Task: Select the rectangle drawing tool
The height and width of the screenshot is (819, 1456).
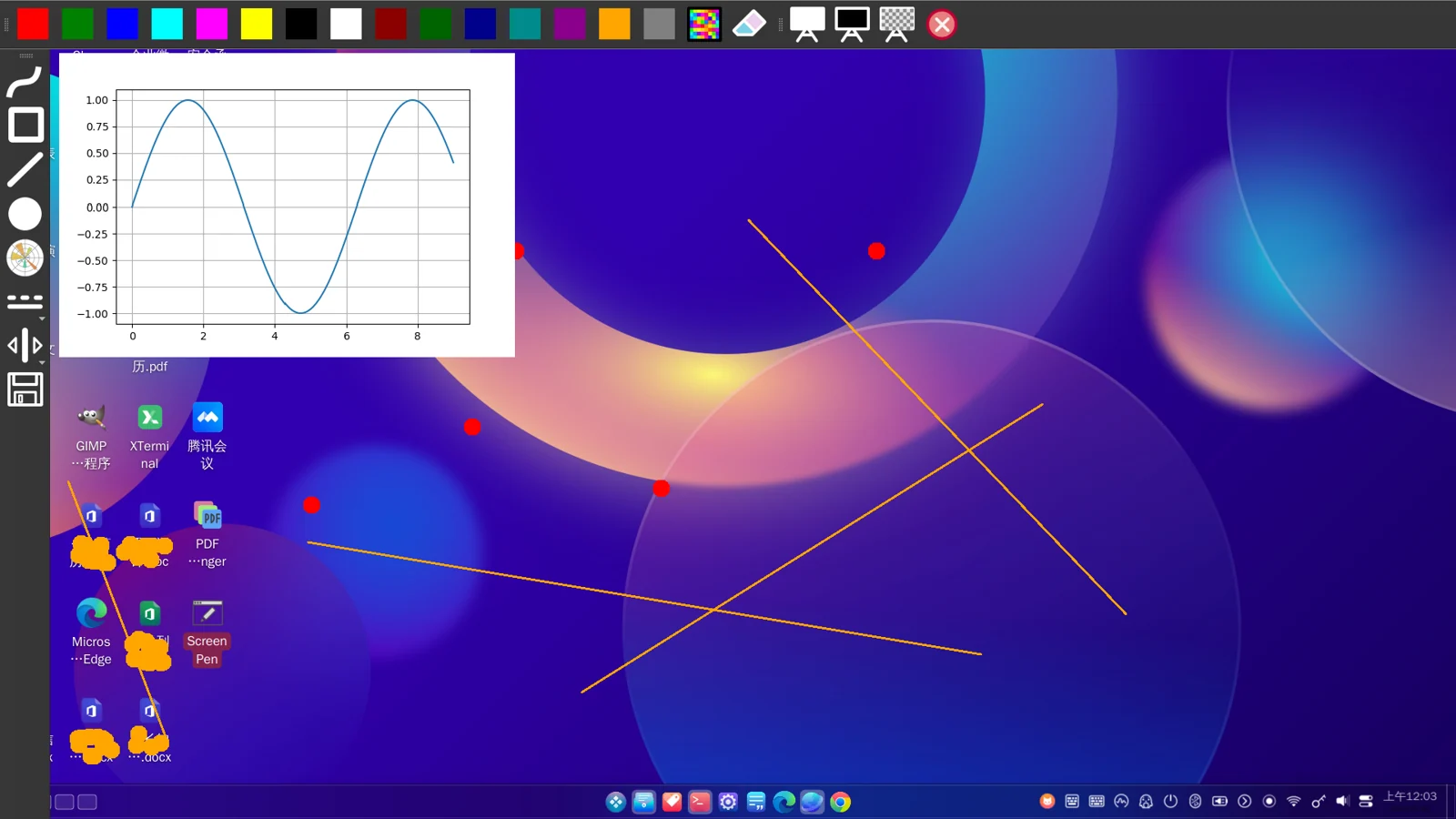Action: pos(25,125)
